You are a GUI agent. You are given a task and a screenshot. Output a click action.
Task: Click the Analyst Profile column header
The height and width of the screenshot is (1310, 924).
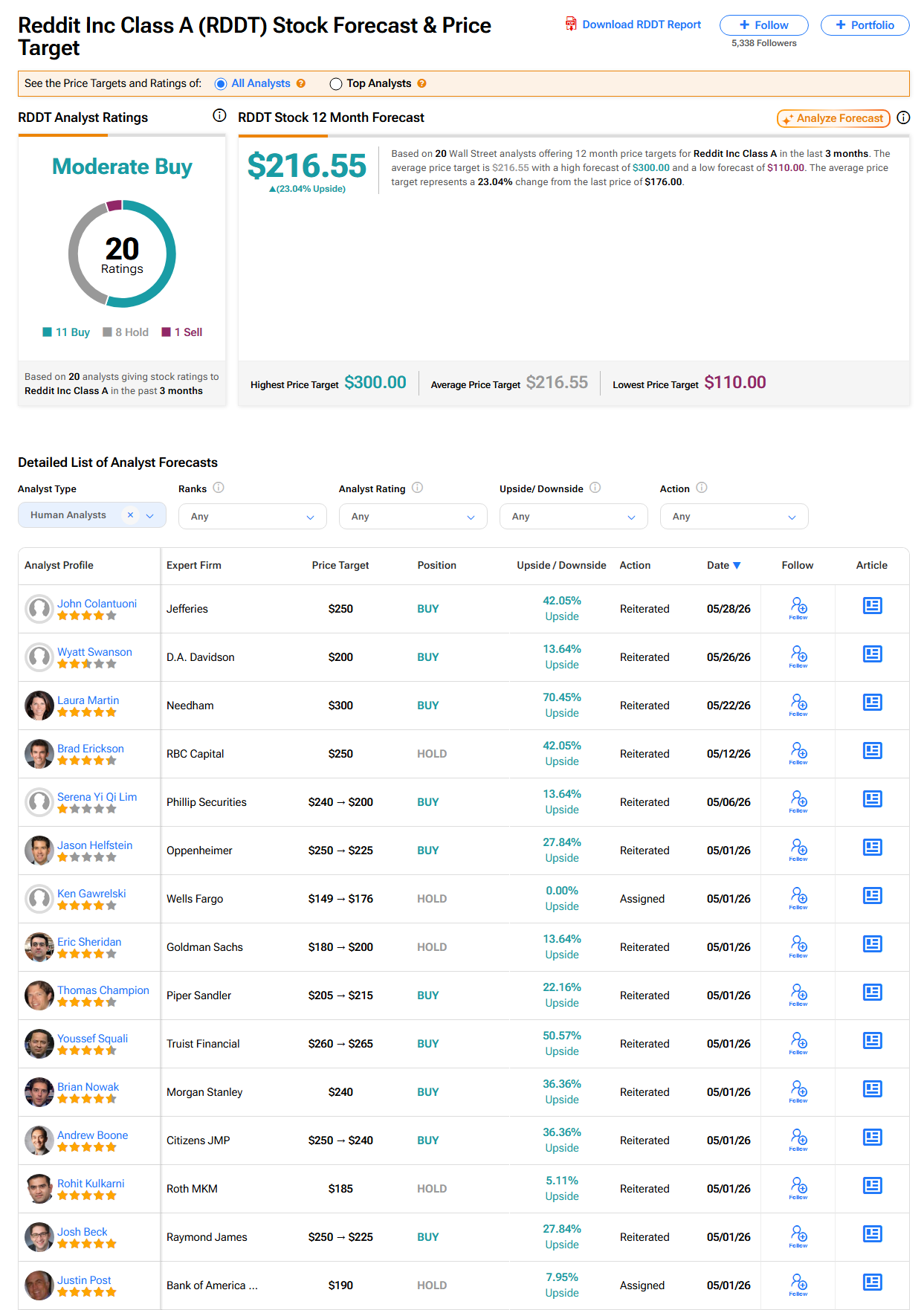pos(59,565)
